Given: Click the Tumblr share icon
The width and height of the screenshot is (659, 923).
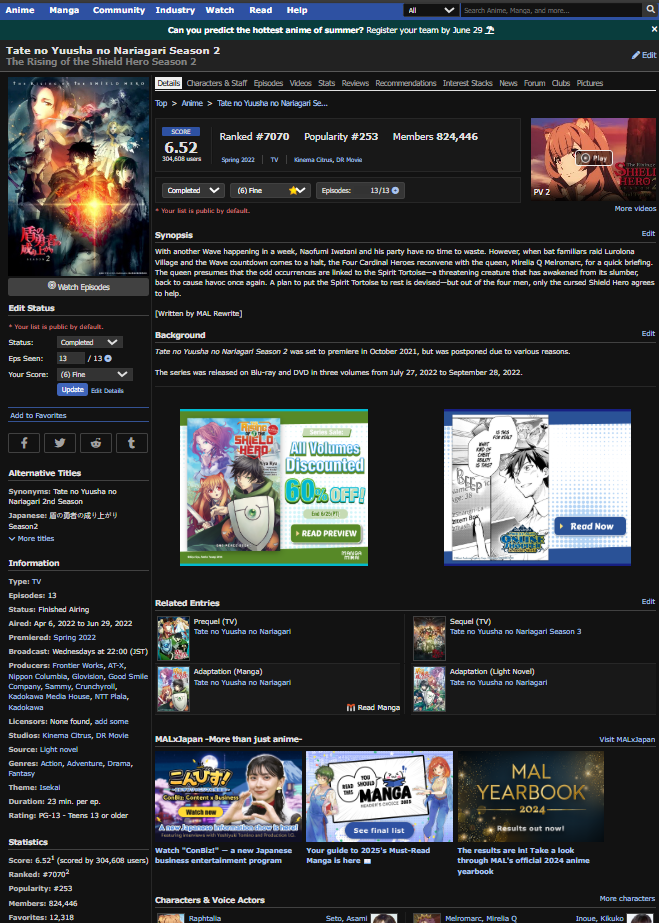Looking at the screenshot, I should coord(131,442).
